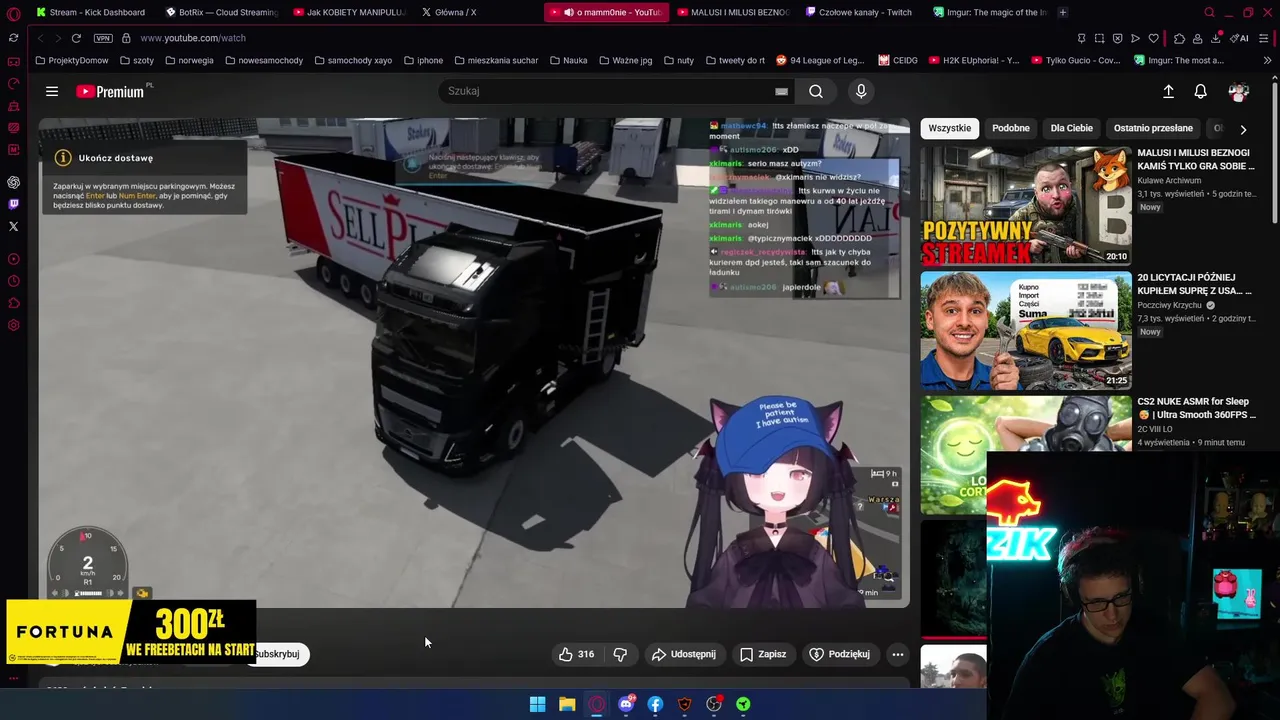Open CEIDG bookmark

898,60
